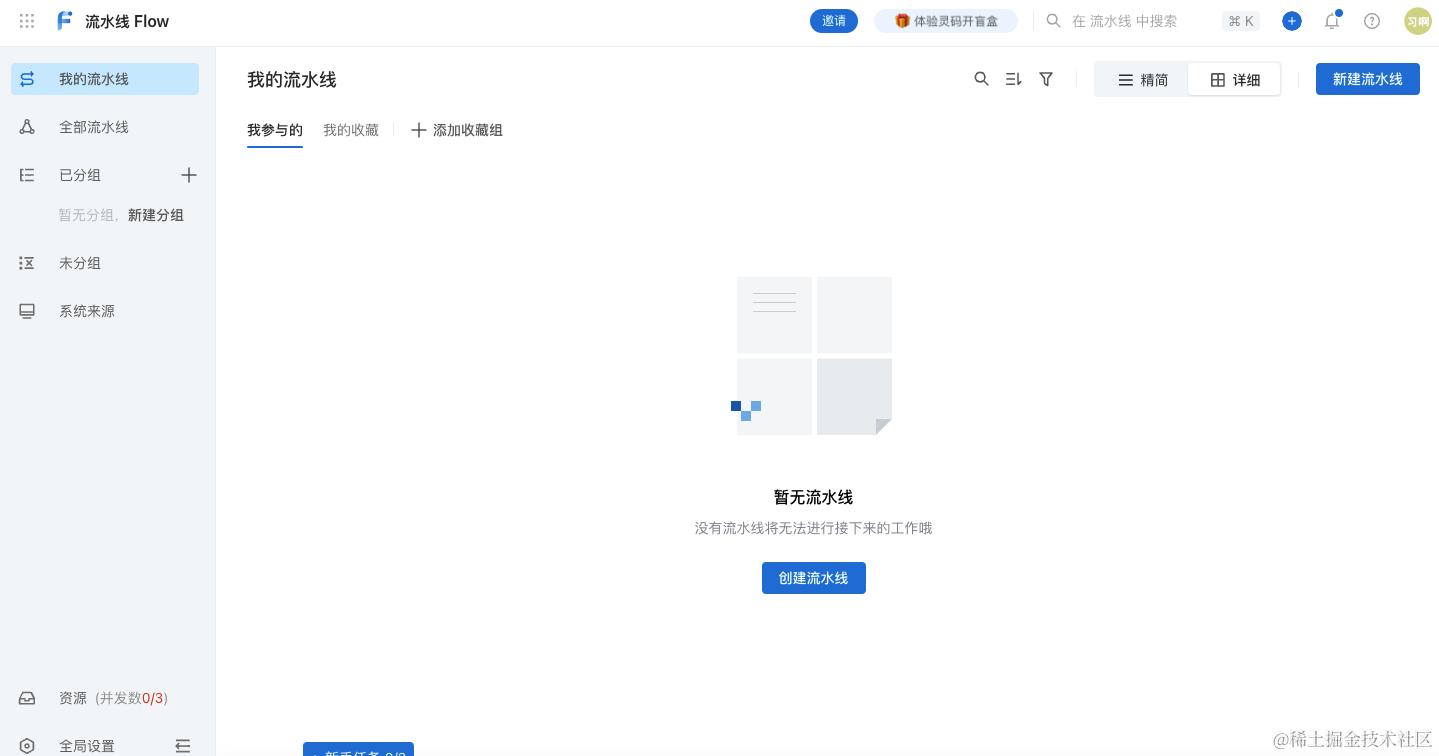Click the 暂无流水线 heading text

814,497
